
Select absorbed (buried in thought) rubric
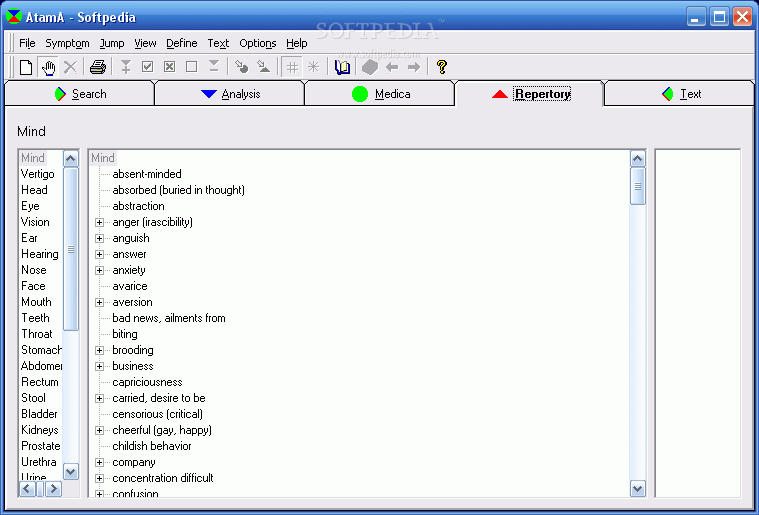pyautogui.click(x=179, y=190)
